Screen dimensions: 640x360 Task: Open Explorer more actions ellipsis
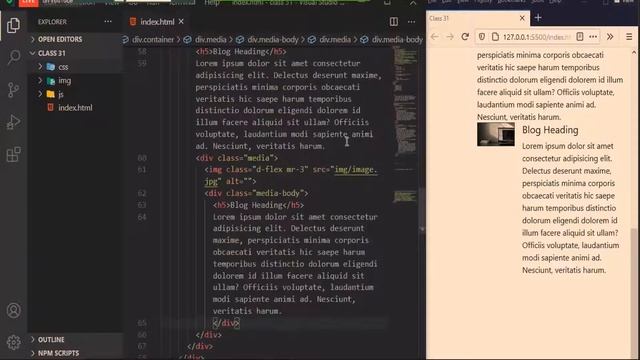click(108, 22)
